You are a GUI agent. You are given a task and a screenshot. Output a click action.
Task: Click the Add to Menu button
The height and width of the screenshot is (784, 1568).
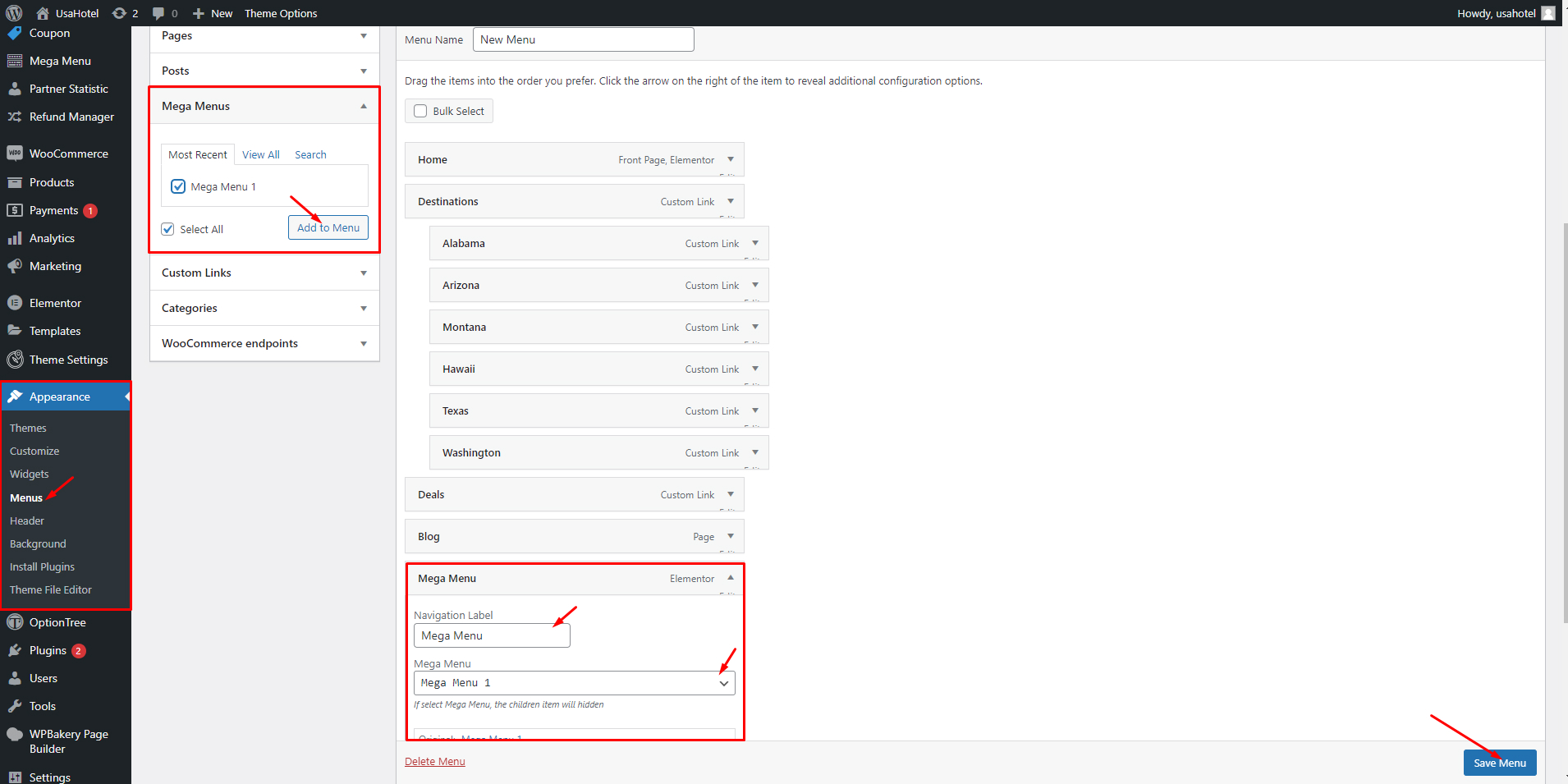tap(328, 227)
